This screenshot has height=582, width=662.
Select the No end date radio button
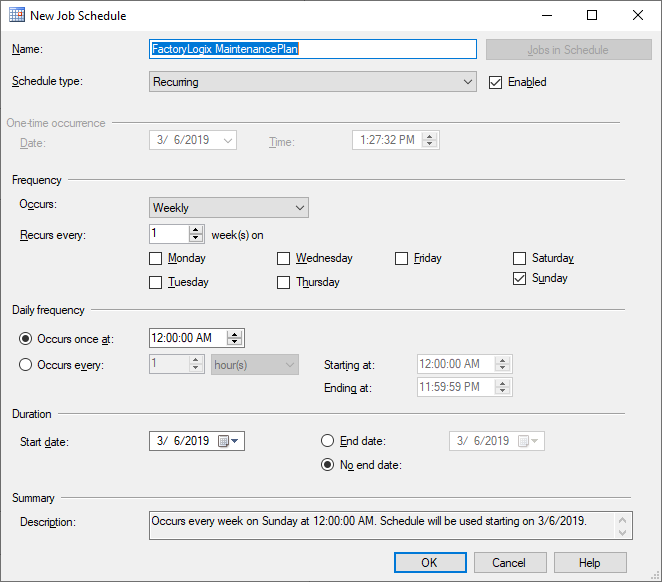(x=327, y=465)
